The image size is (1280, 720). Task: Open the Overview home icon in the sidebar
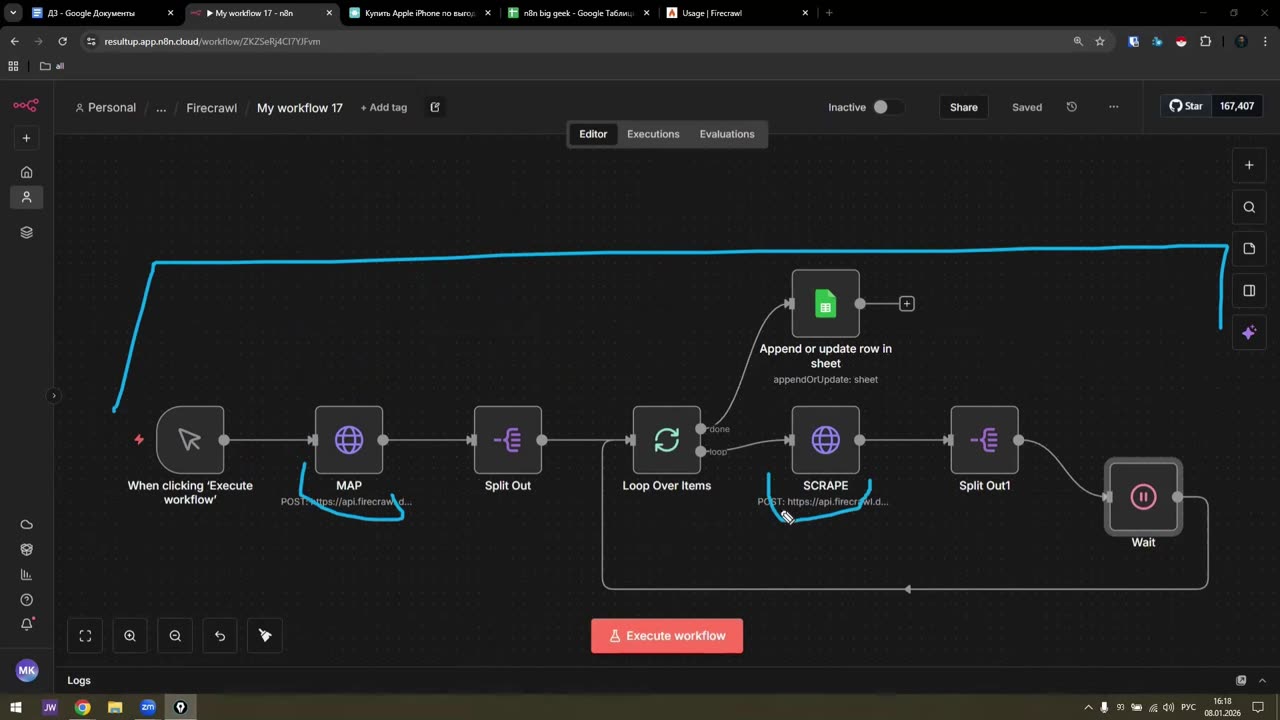coord(27,172)
